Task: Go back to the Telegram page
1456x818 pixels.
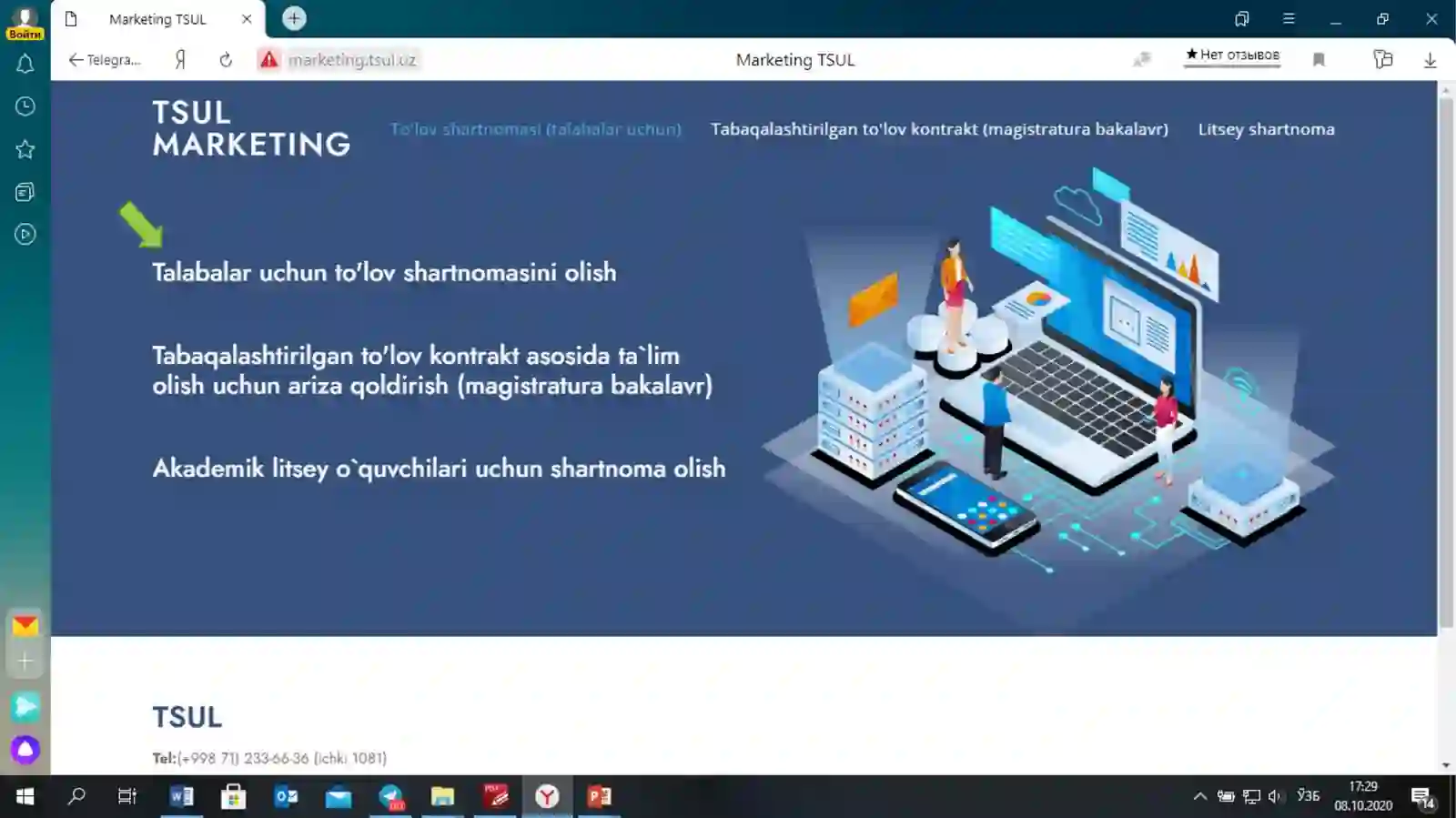Action: click(105, 60)
